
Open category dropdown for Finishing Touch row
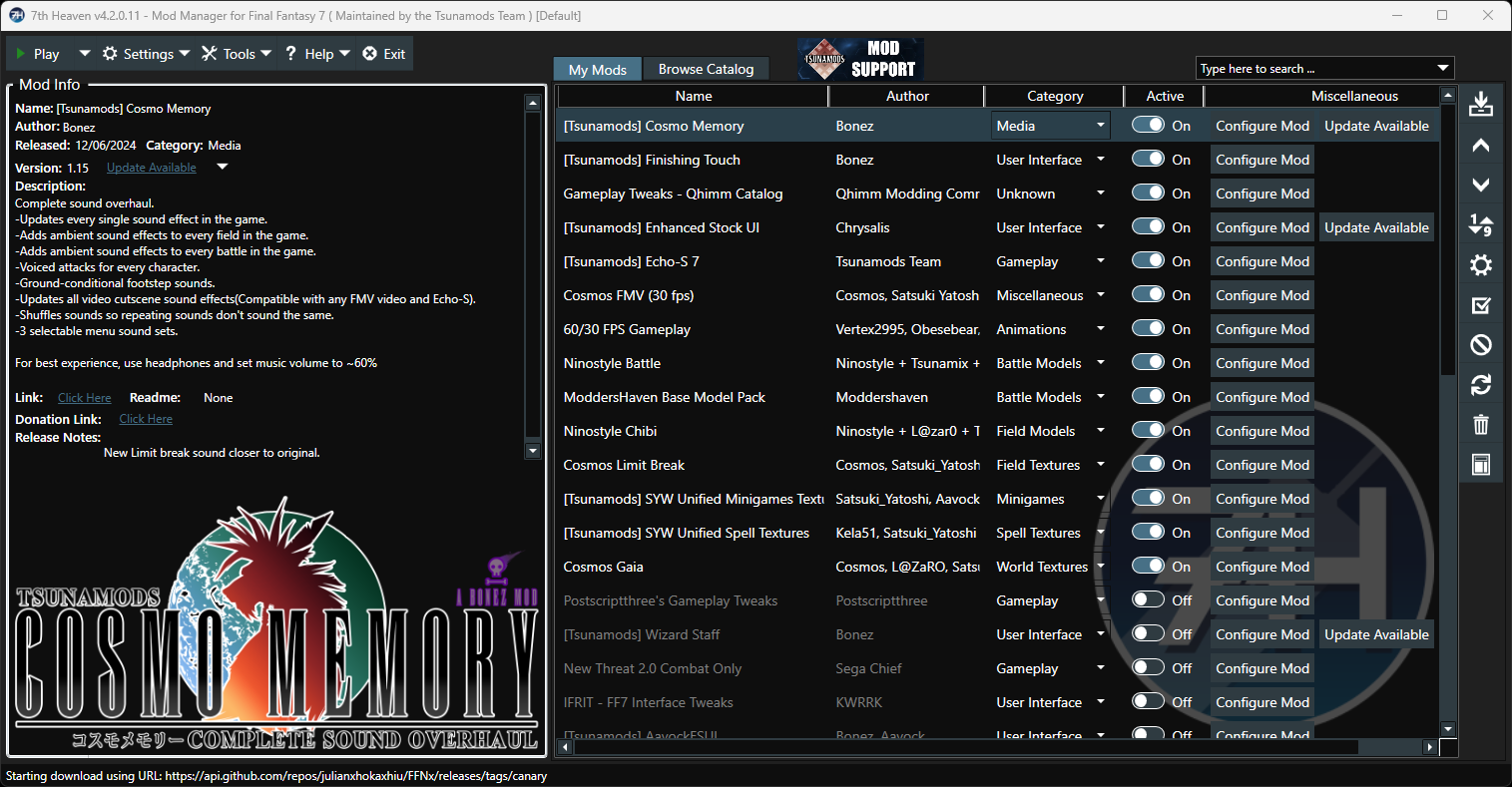[1101, 160]
